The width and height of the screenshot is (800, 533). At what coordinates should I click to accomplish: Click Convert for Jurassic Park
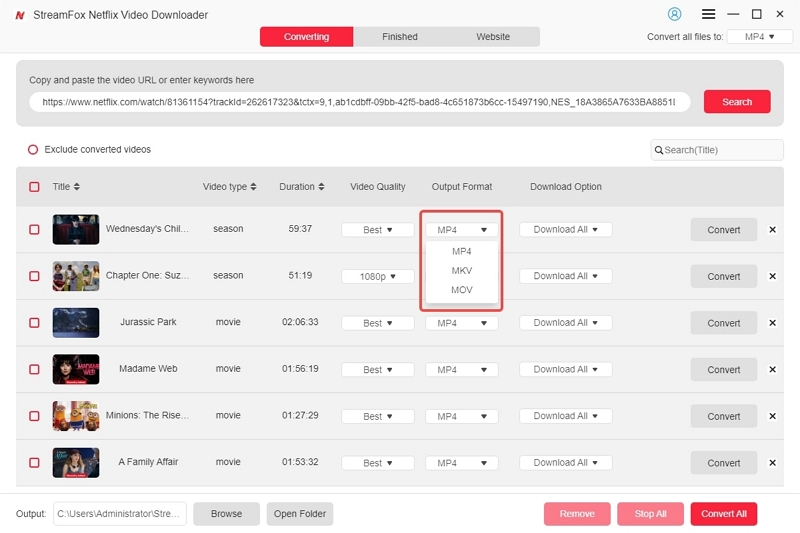click(723, 323)
